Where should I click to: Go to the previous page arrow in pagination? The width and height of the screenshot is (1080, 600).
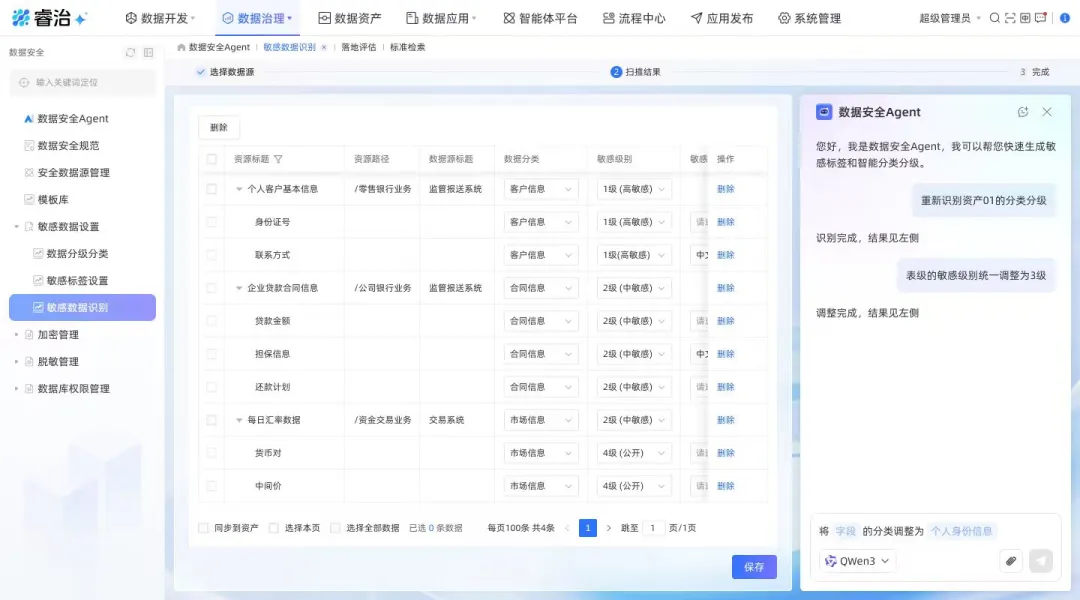pyautogui.click(x=567, y=528)
